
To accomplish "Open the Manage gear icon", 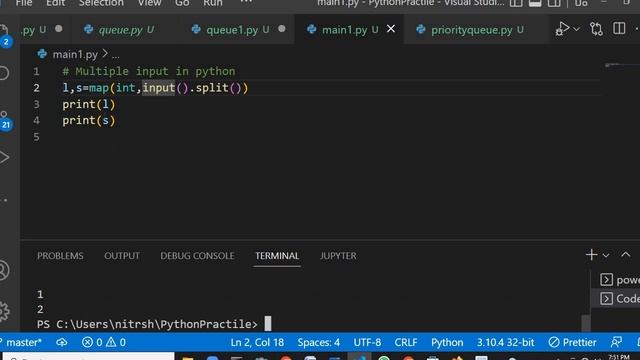I will (4, 311).
